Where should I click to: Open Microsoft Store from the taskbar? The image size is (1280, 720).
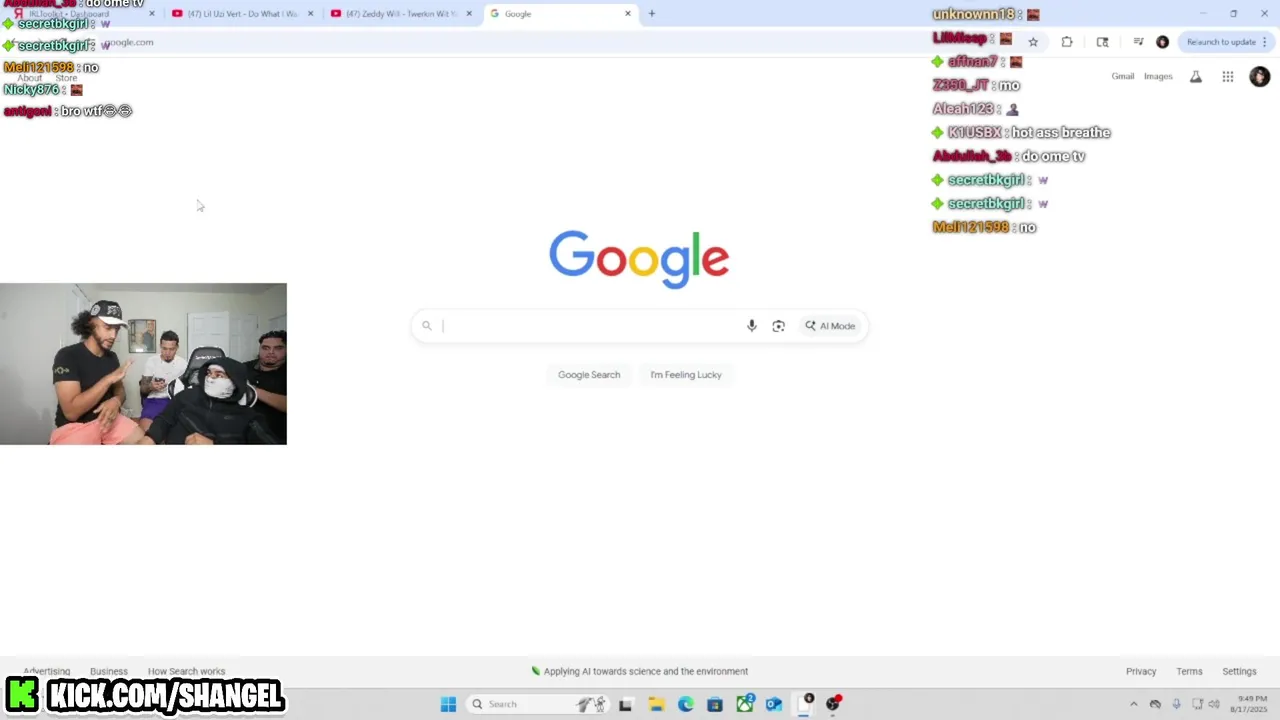coord(715,704)
